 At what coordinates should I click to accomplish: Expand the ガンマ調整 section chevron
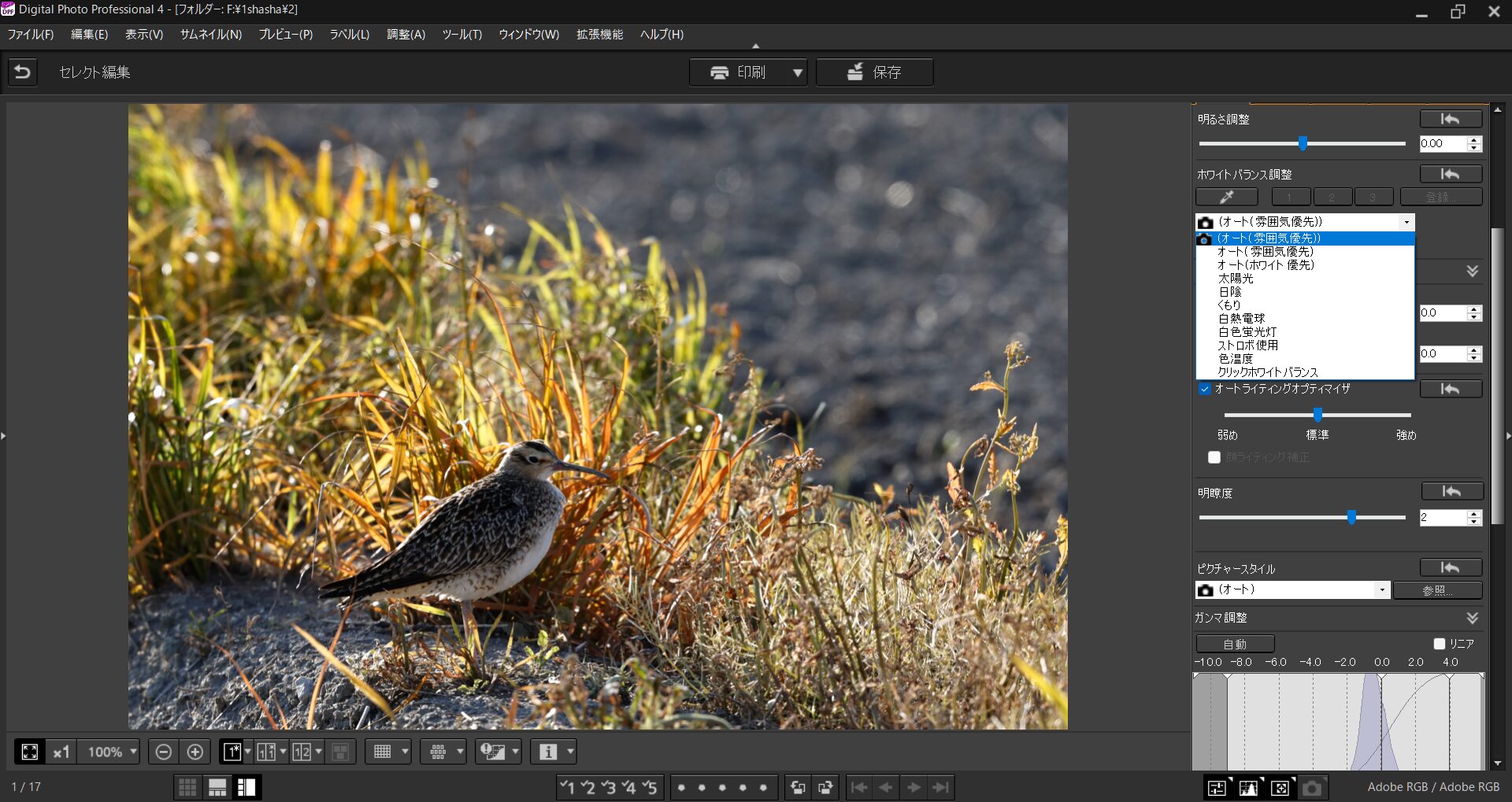(x=1472, y=618)
